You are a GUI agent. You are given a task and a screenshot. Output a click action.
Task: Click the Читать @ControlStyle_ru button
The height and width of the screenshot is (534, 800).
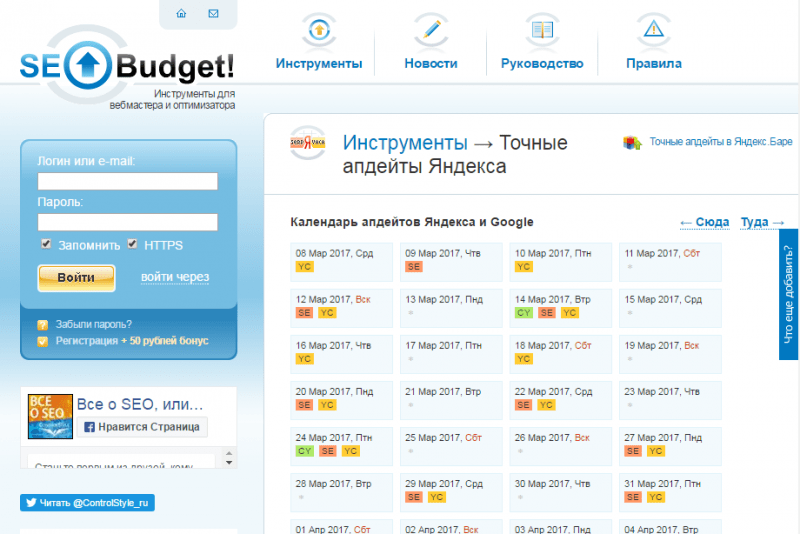(87, 502)
